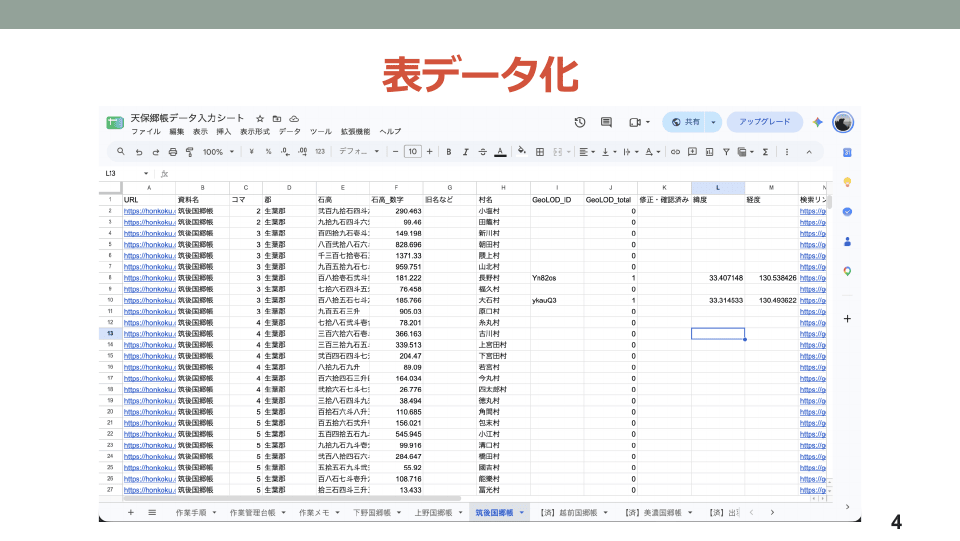Open the account profile avatar
Screen dimensions: 960x541
[843, 122]
